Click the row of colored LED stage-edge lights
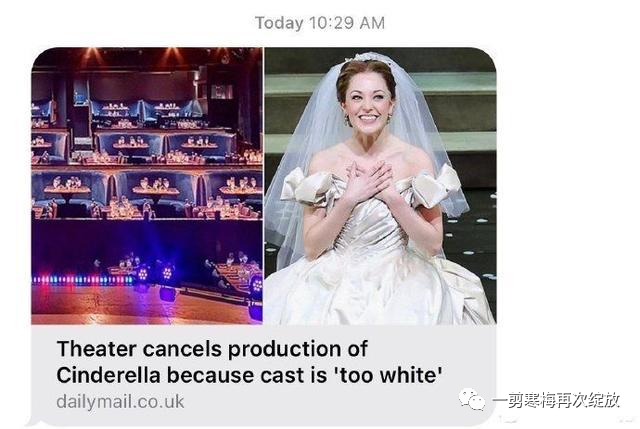640x429 pixels. [83, 280]
